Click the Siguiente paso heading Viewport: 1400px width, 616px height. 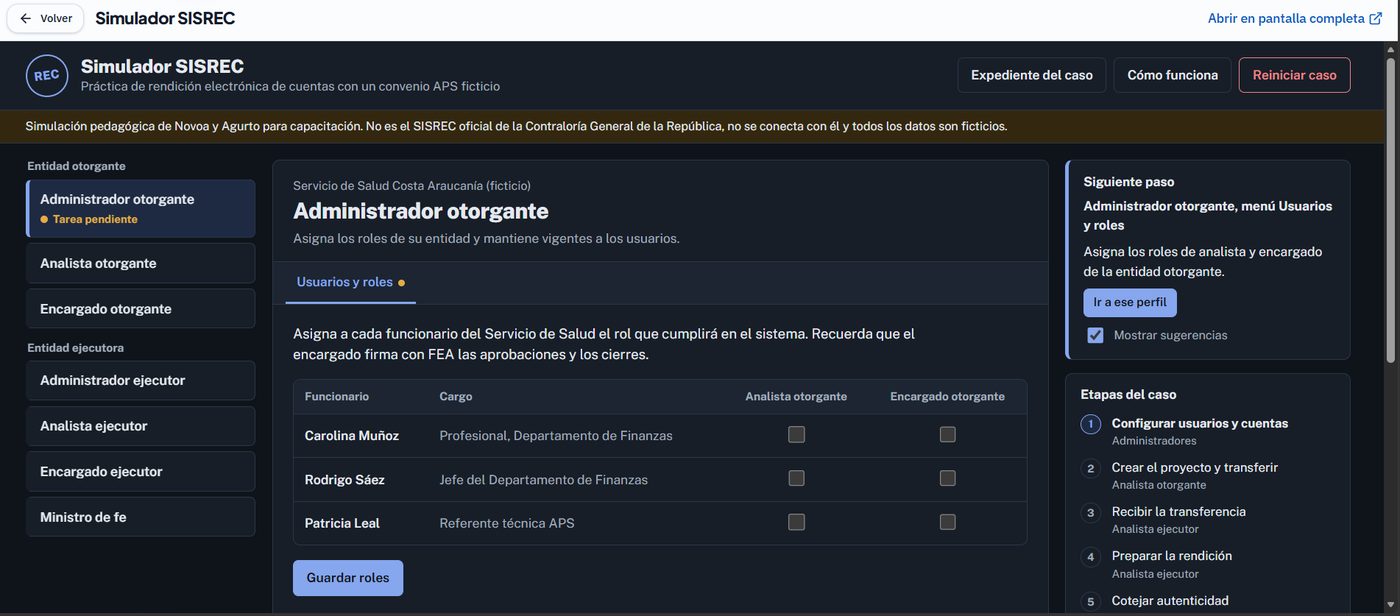1129,182
